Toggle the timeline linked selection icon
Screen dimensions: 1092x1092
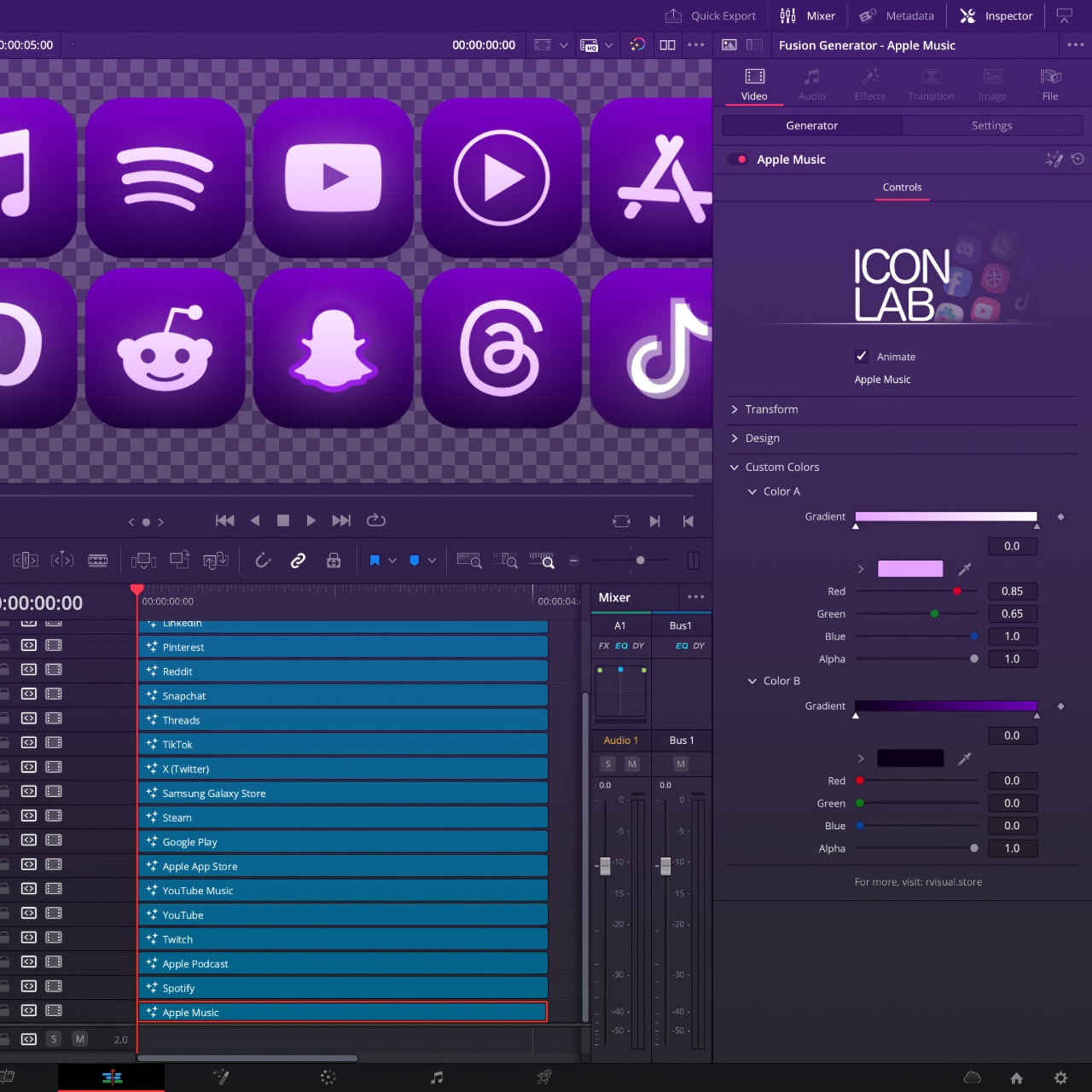pos(298,561)
